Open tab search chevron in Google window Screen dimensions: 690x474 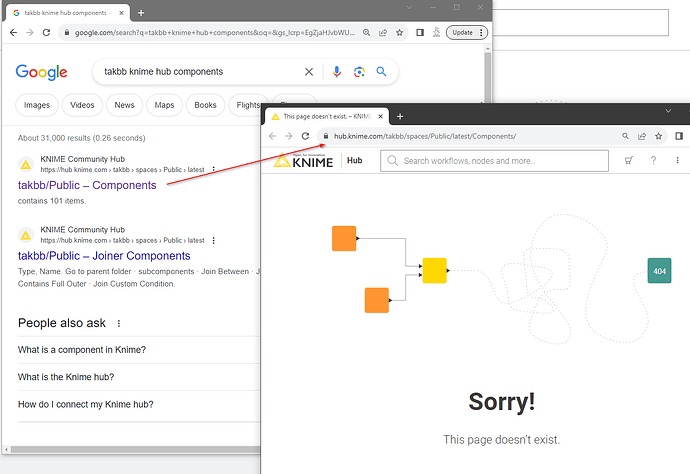409,7
